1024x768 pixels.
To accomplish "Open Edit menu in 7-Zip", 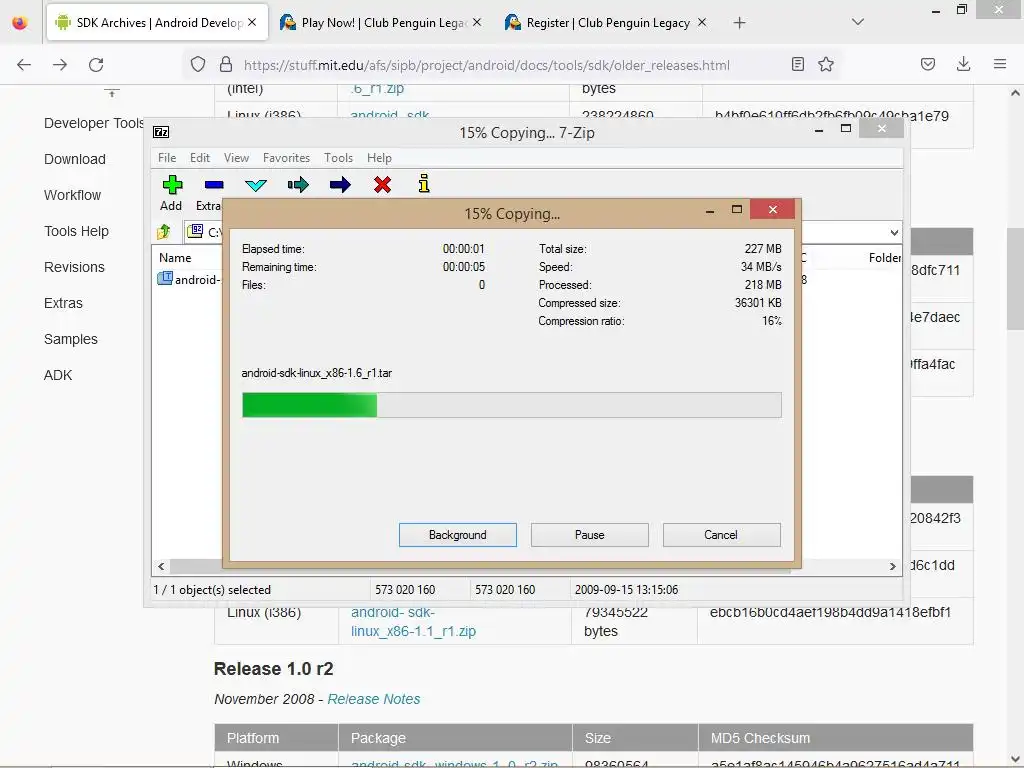I will (200, 158).
